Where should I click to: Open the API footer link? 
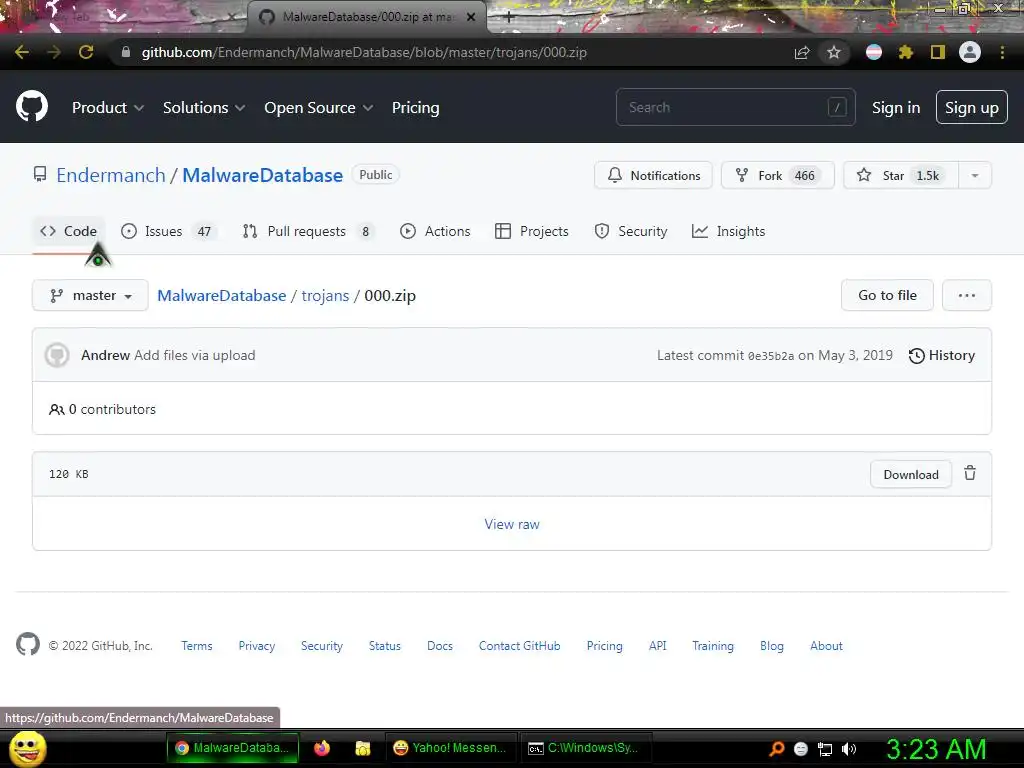coord(658,646)
